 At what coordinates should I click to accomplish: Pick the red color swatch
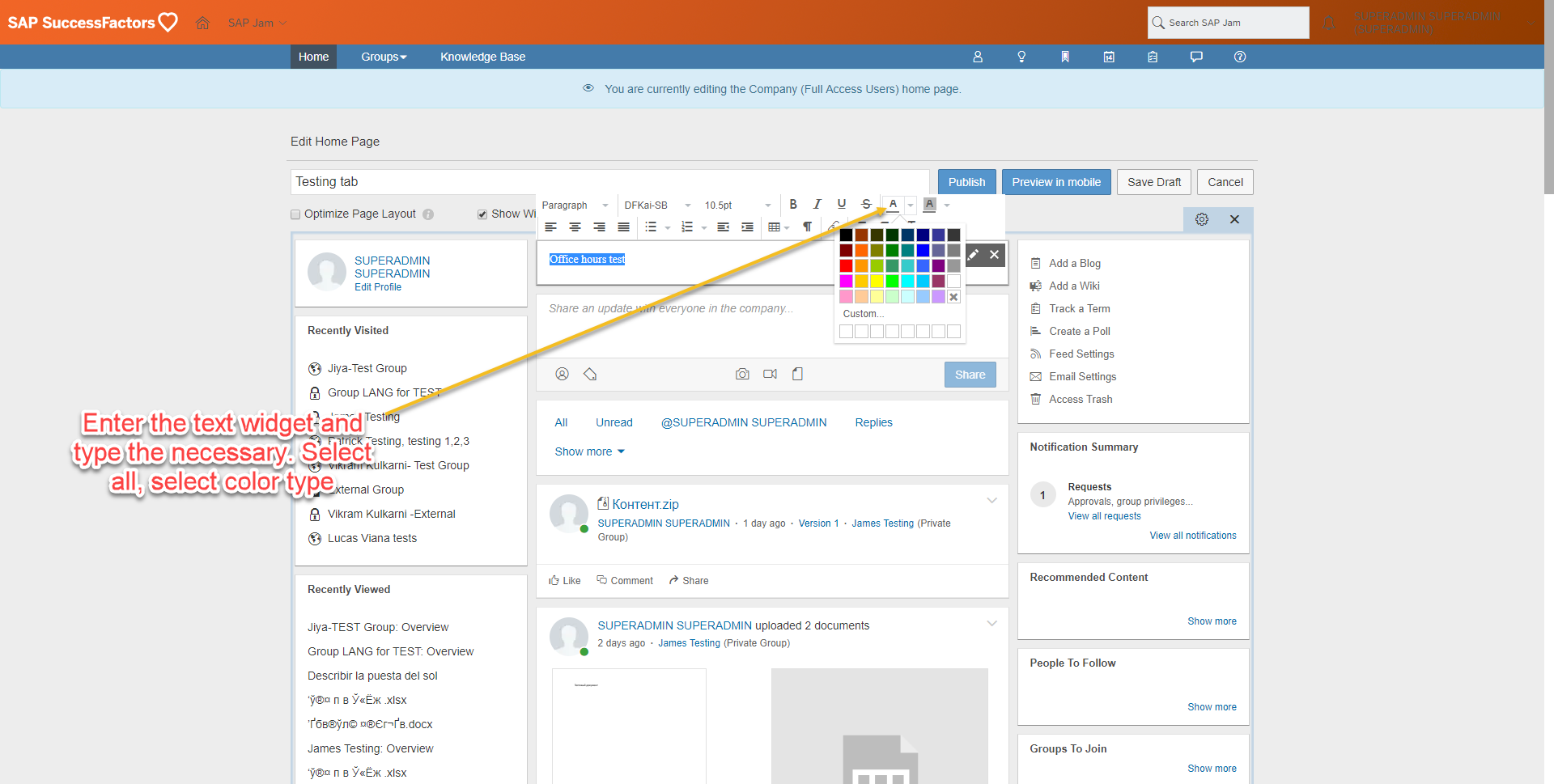tap(846, 265)
